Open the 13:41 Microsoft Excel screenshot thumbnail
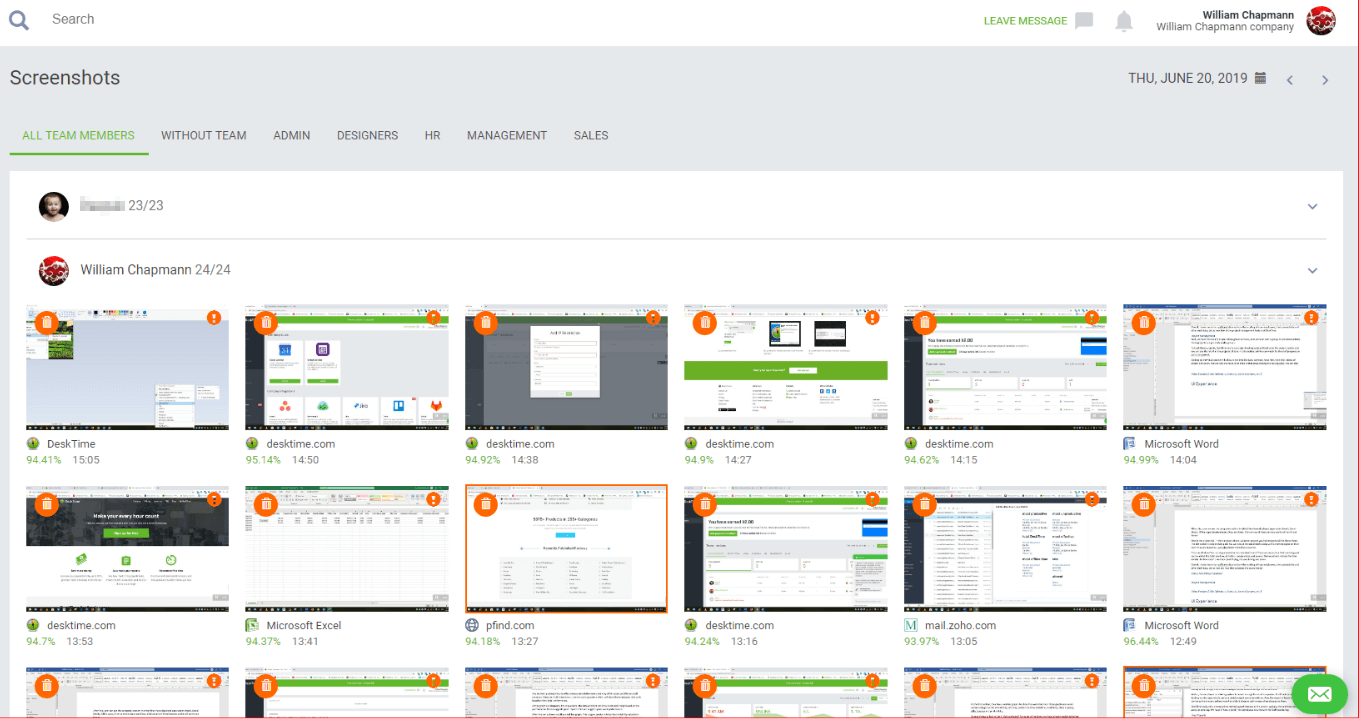Screen dimensions: 1359x719 click(x=346, y=549)
